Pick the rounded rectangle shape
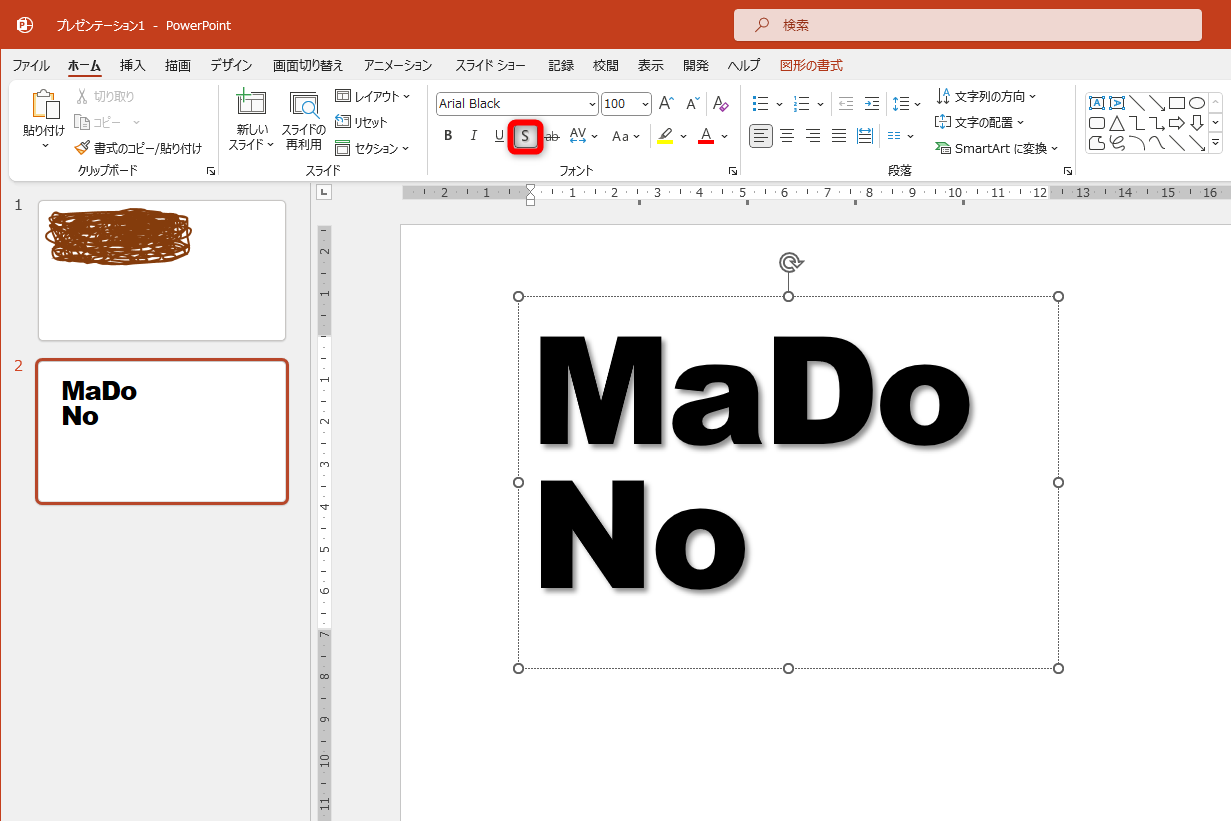1231x821 pixels. pyautogui.click(x=1097, y=123)
